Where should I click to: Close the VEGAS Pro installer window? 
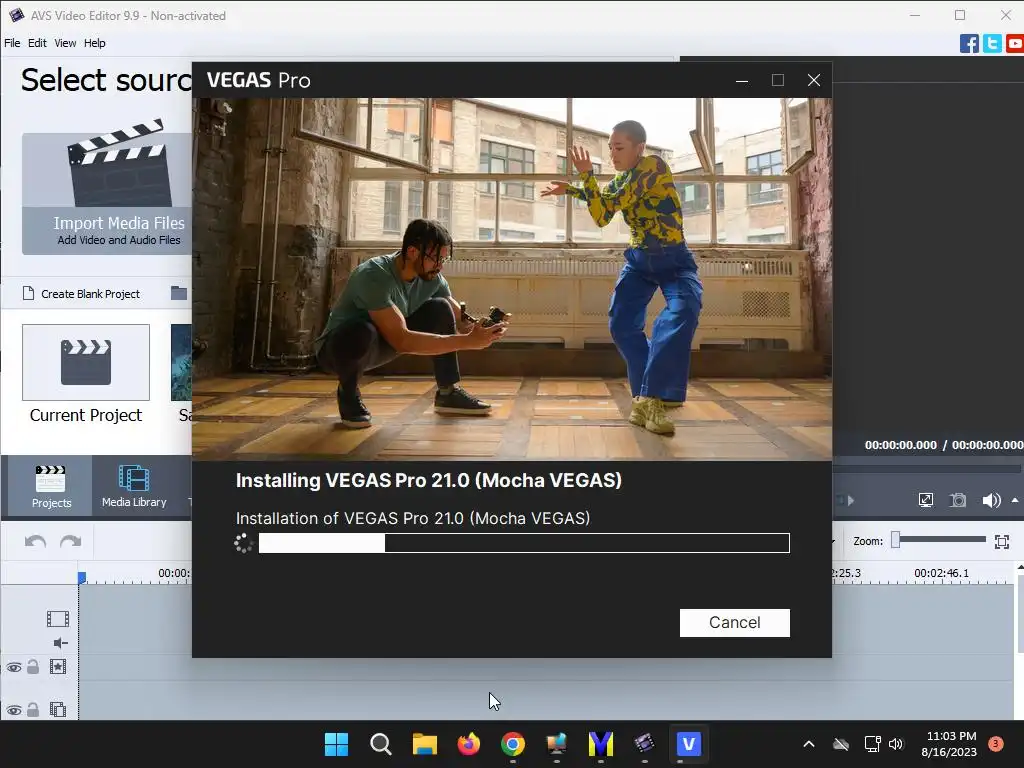click(814, 80)
